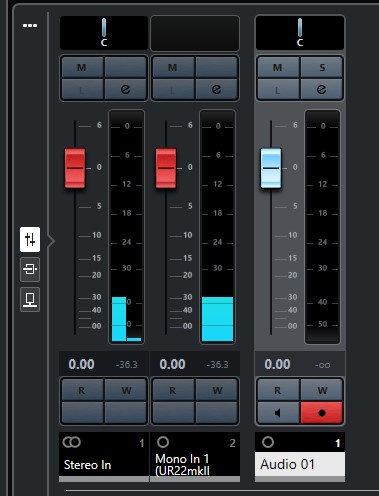Click the mono icon on Audio 01
This screenshot has height=496, width=379.
268,442
